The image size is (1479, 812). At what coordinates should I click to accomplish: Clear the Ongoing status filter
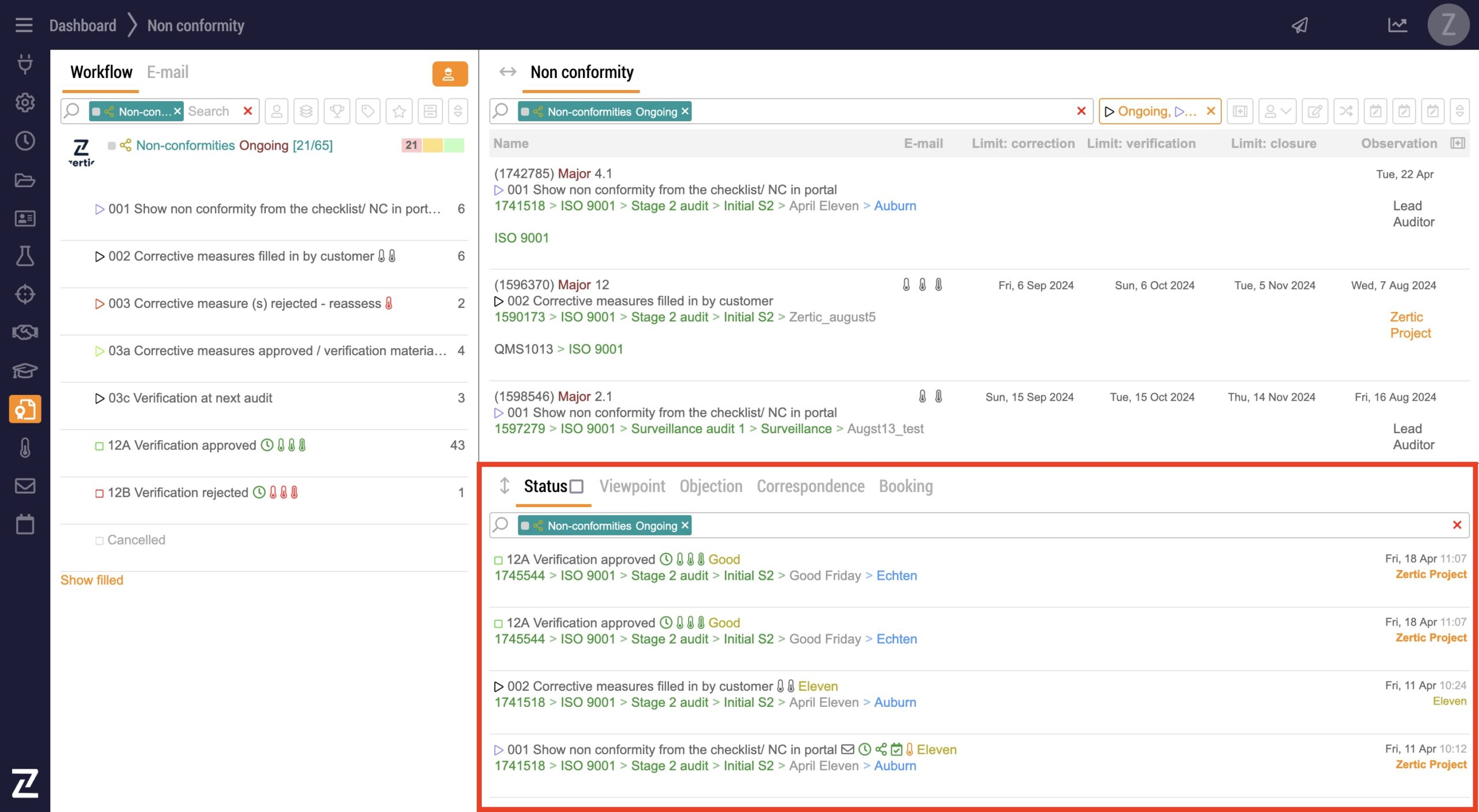(1211, 111)
